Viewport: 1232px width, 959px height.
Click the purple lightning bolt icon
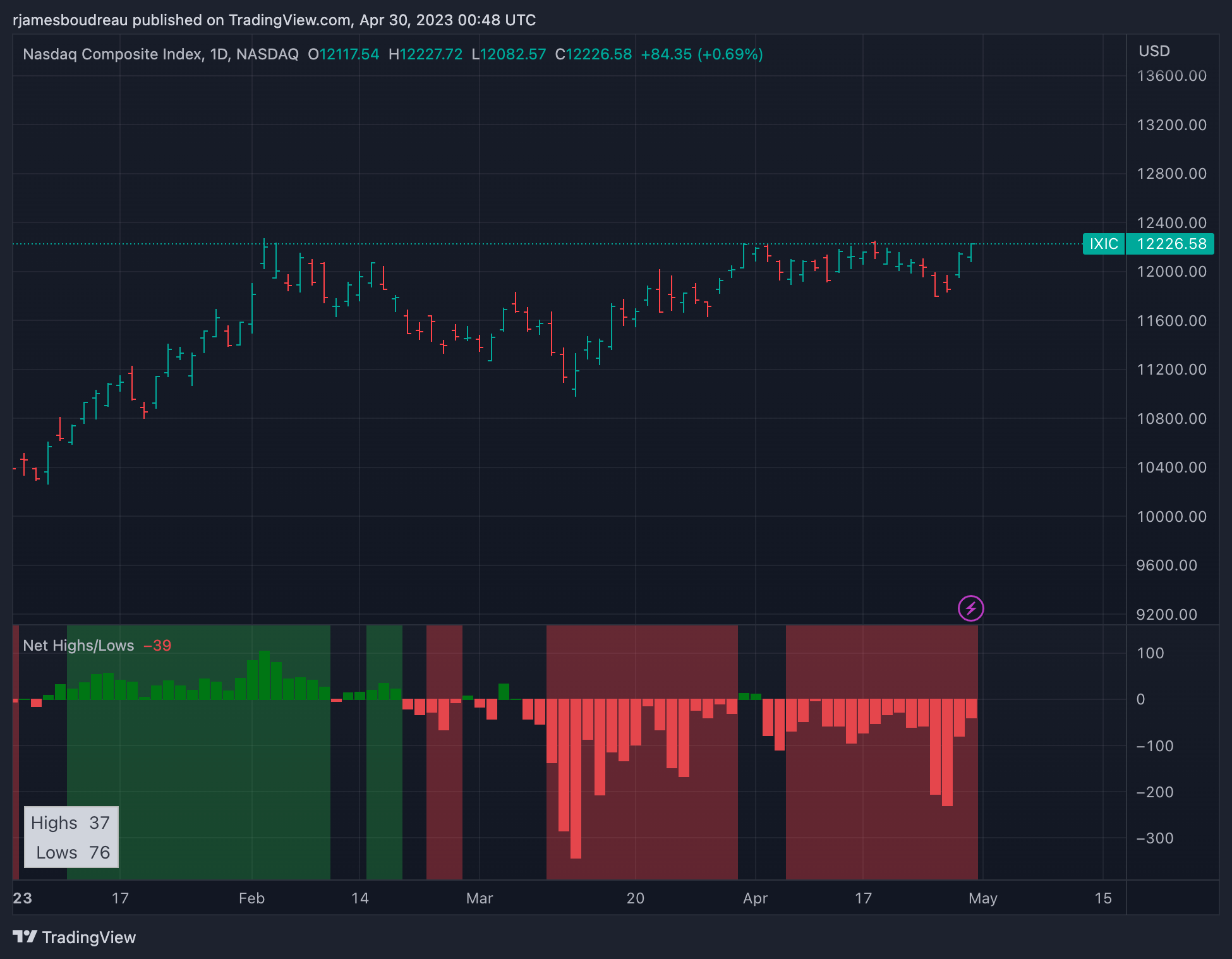pos(970,608)
